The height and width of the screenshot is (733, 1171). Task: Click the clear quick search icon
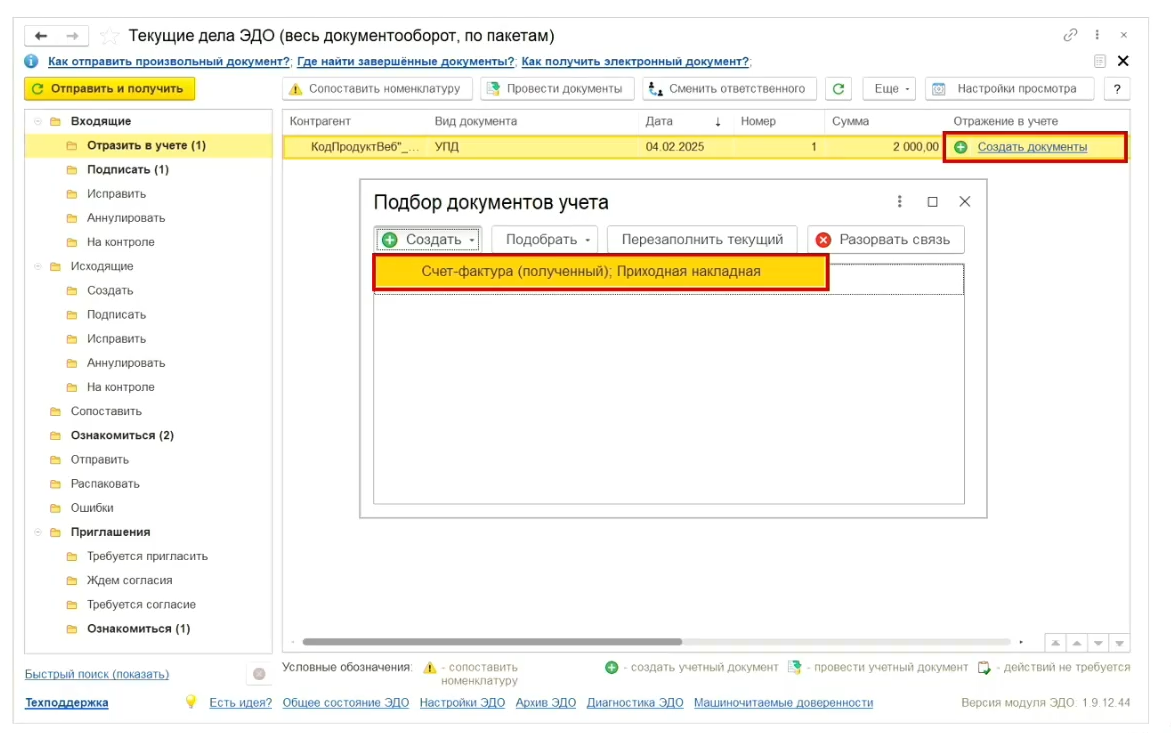259,674
